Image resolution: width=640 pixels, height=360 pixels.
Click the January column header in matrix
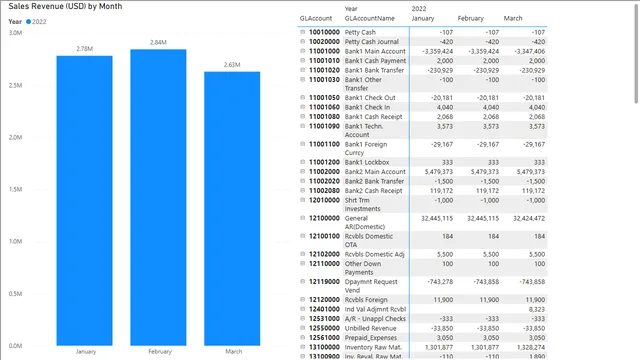[423, 18]
